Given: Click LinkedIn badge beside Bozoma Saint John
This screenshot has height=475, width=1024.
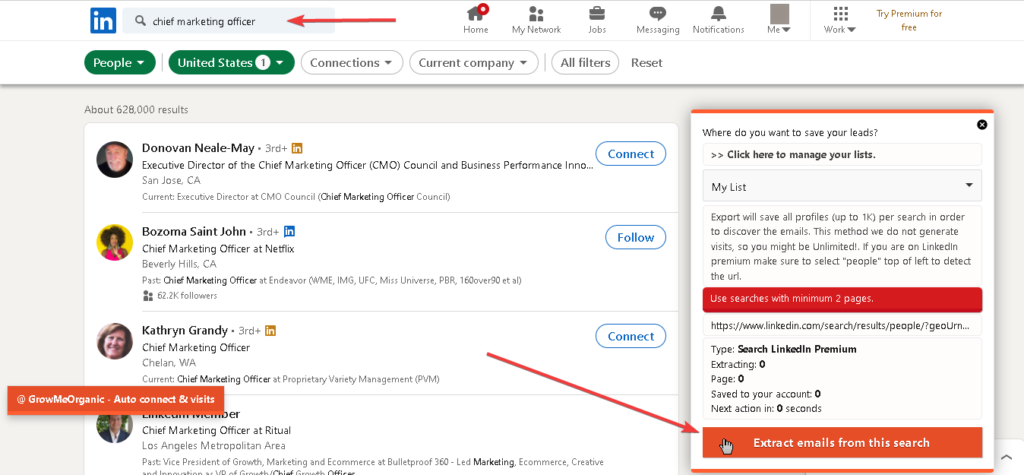Looking at the screenshot, I should tap(289, 231).
